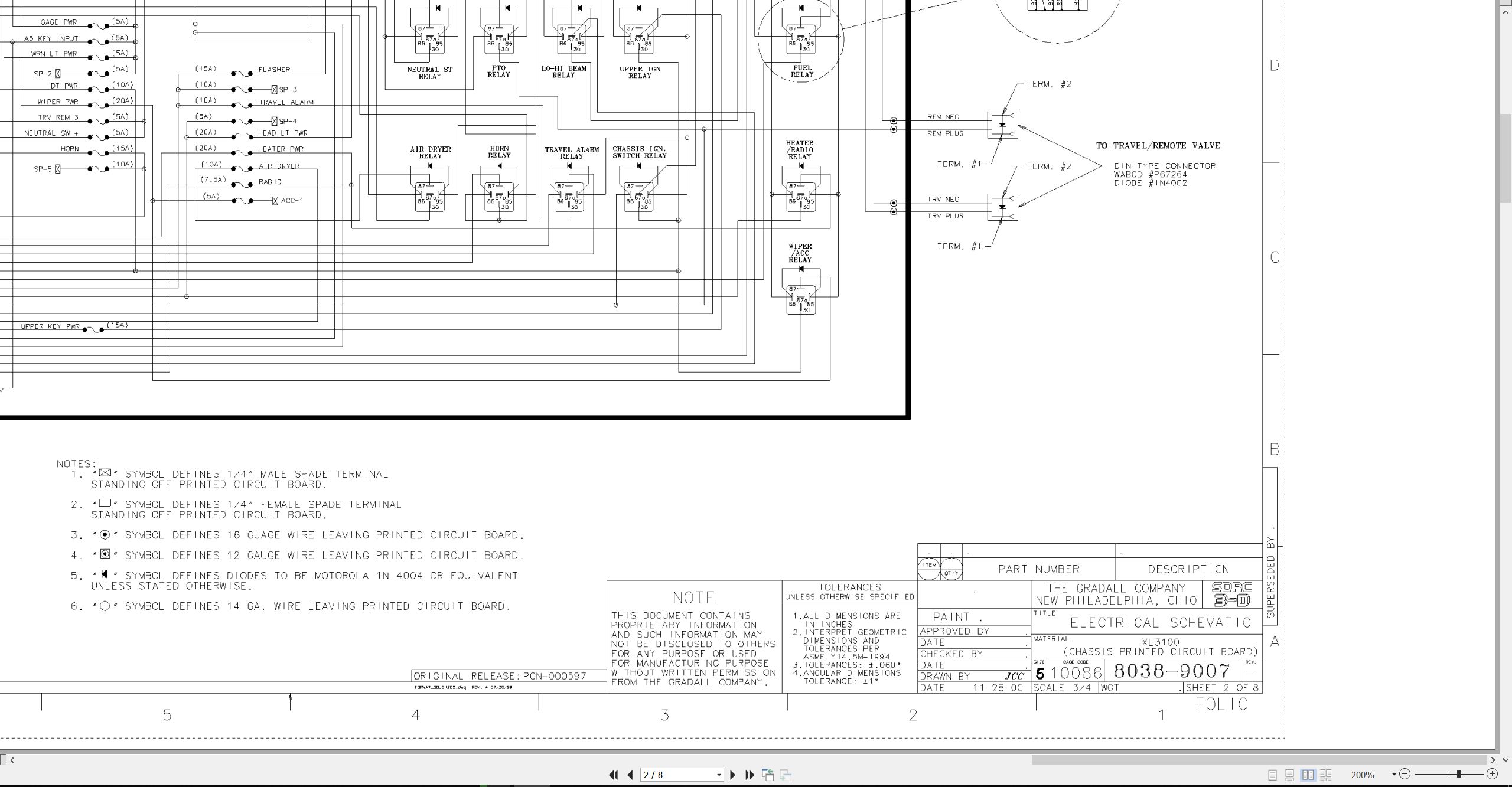Click "THE GRADALL COMPANY" in title block
1512x787 pixels.
(x=1116, y=589)
